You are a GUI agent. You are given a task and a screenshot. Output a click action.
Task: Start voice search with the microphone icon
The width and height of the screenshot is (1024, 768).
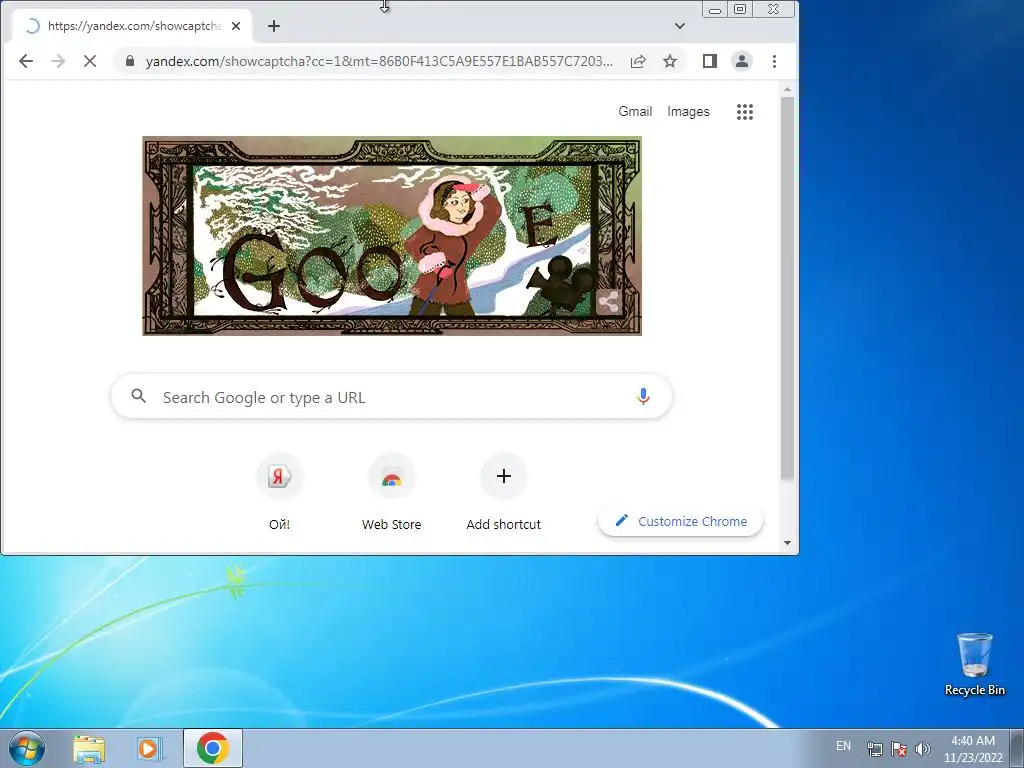643,396
